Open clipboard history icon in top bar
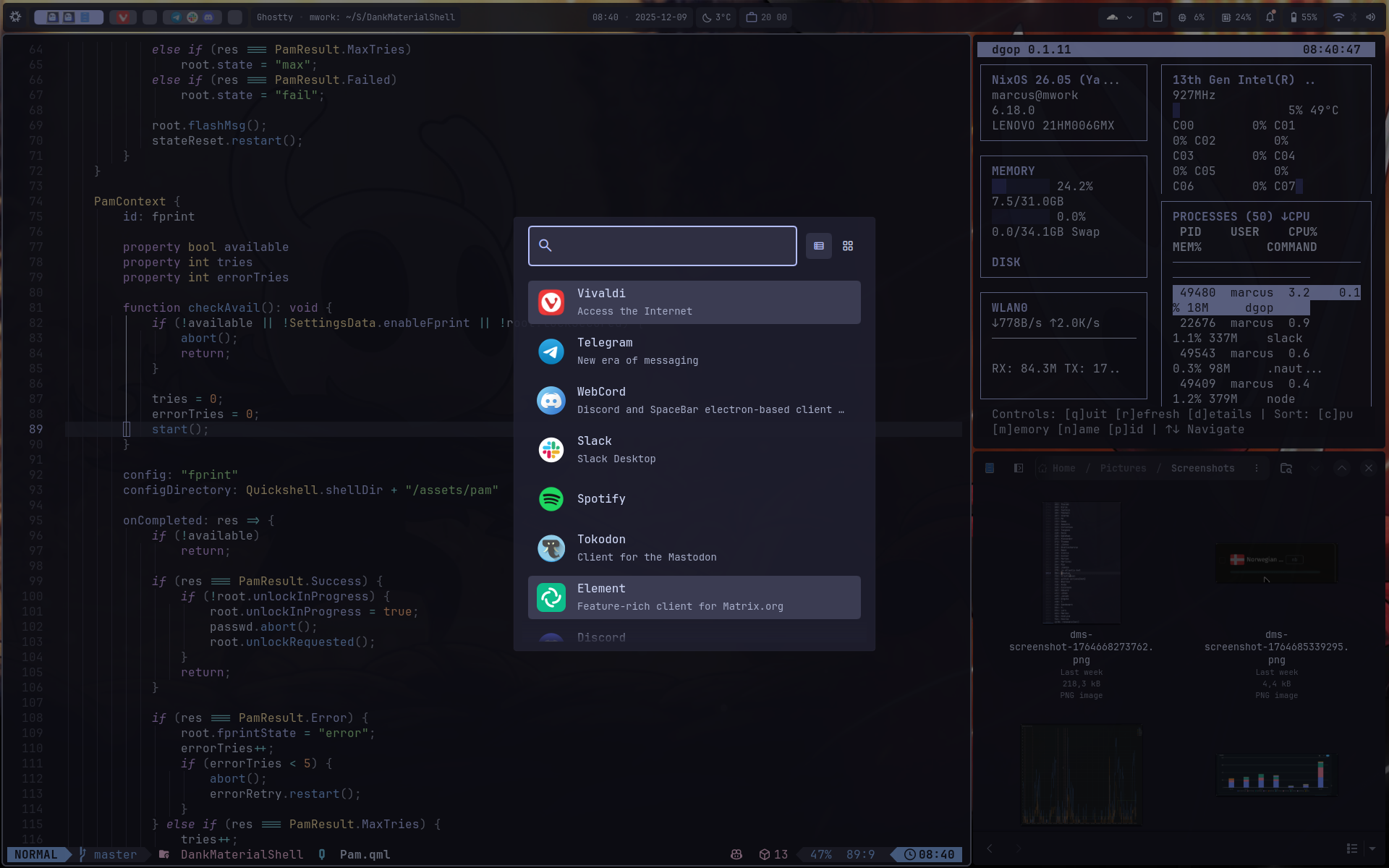 tap(1157, 17)
